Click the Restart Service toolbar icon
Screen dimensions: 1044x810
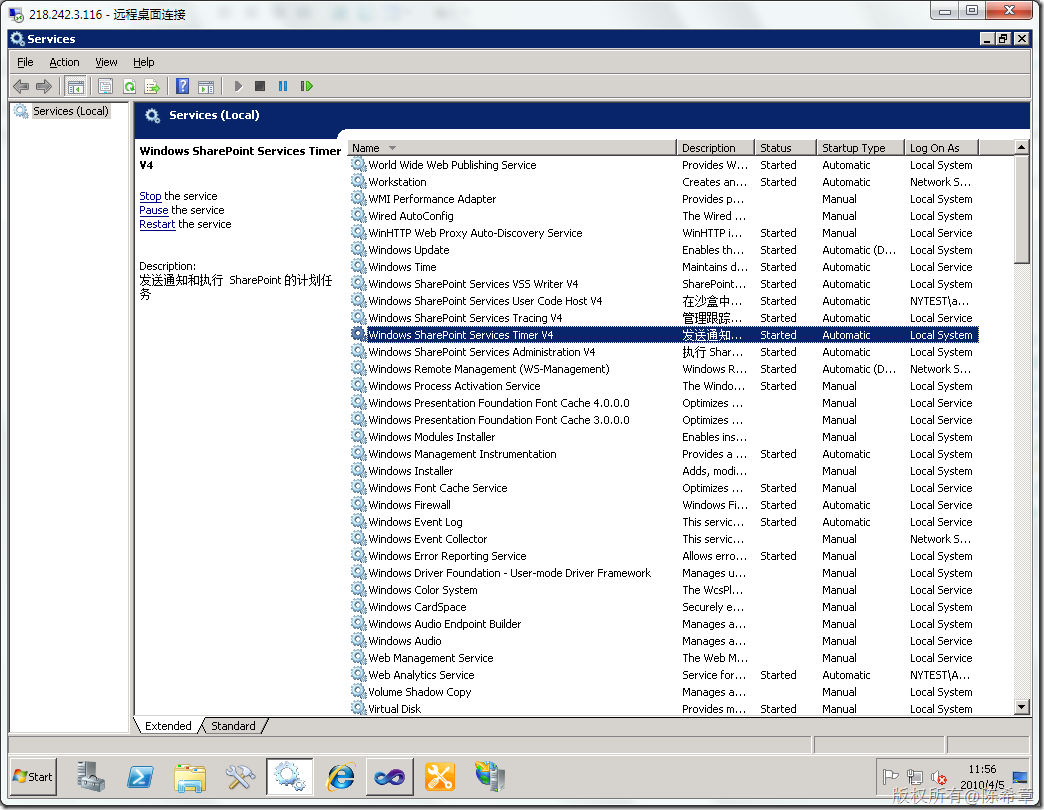coord(306,86)
